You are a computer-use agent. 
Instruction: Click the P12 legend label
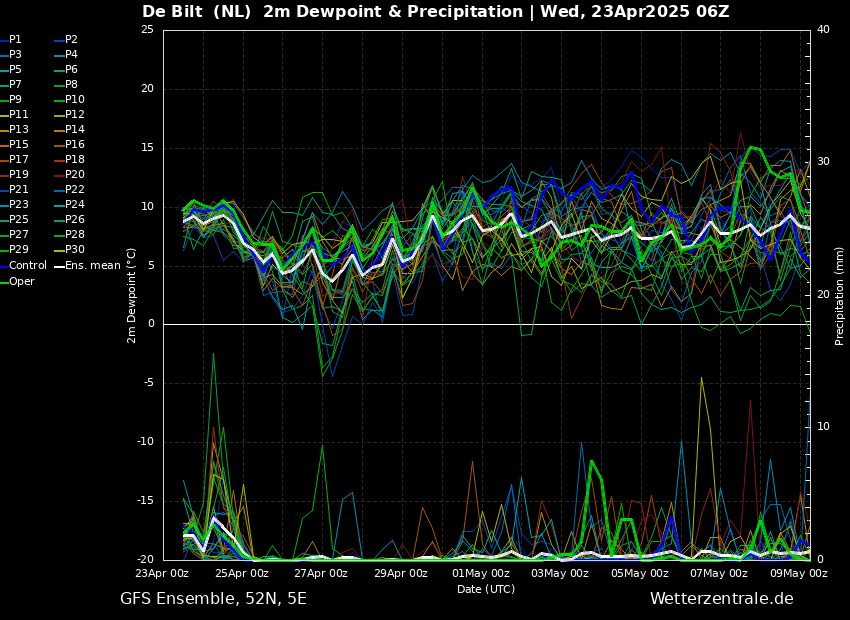click(70, 114)
